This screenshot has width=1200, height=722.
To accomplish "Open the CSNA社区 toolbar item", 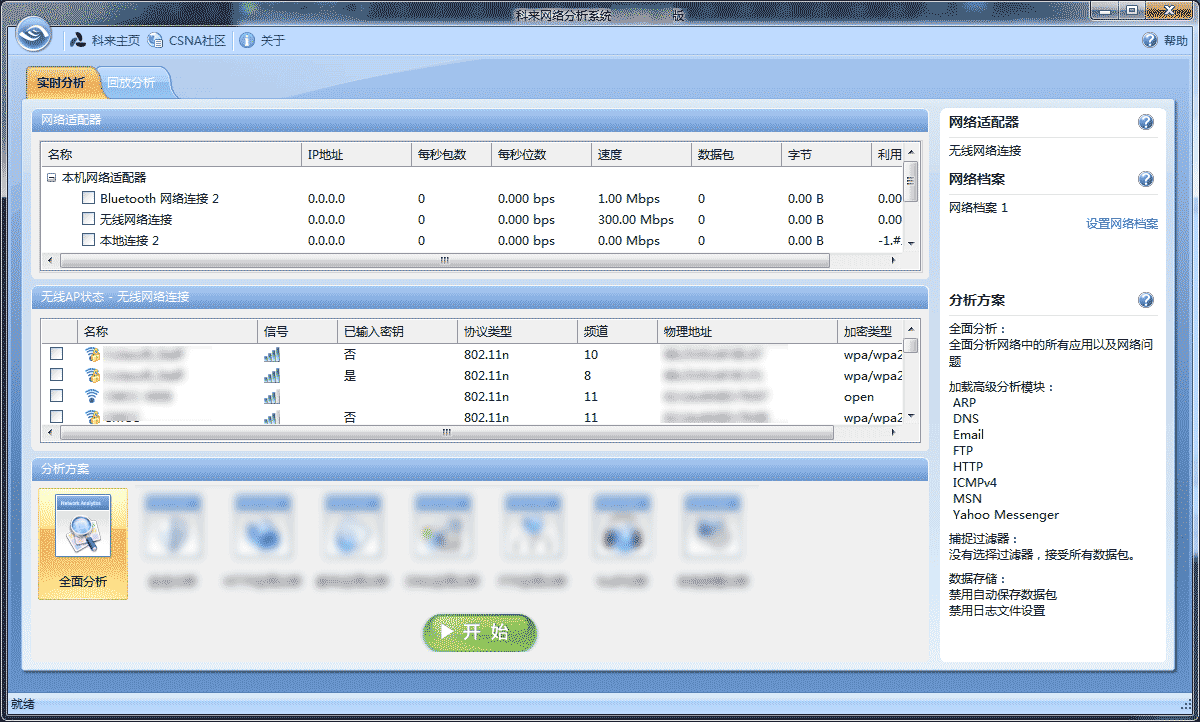I will 186,41.
